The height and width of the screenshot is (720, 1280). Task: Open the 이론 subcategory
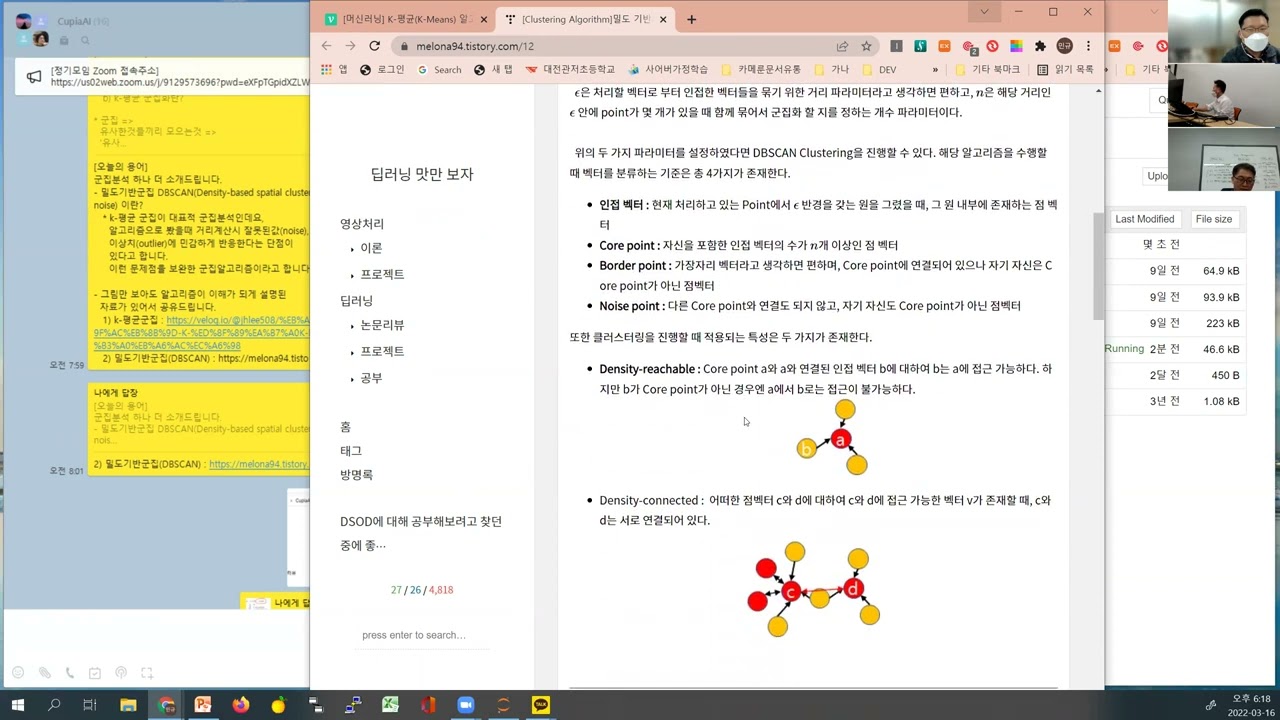pos(371,248)
